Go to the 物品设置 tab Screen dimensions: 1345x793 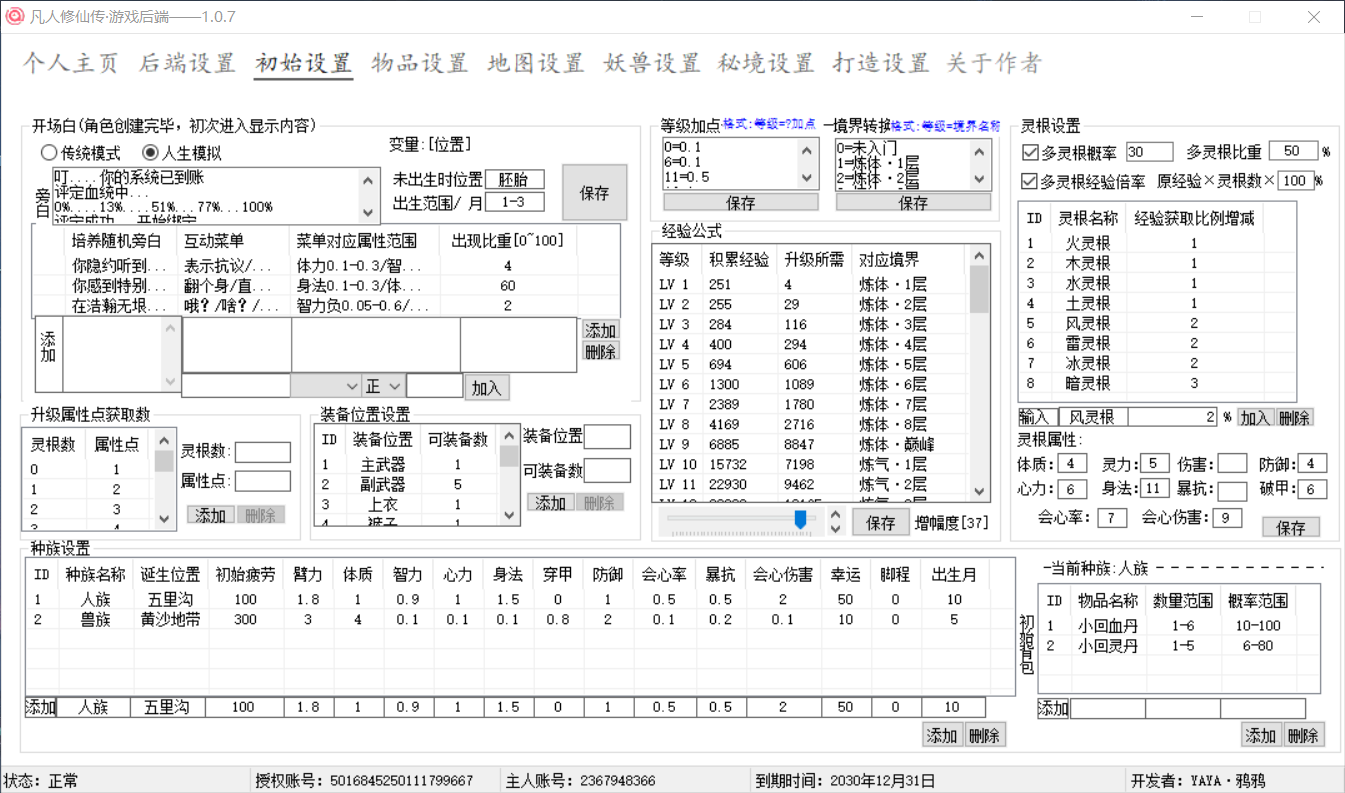pos(419,63)
